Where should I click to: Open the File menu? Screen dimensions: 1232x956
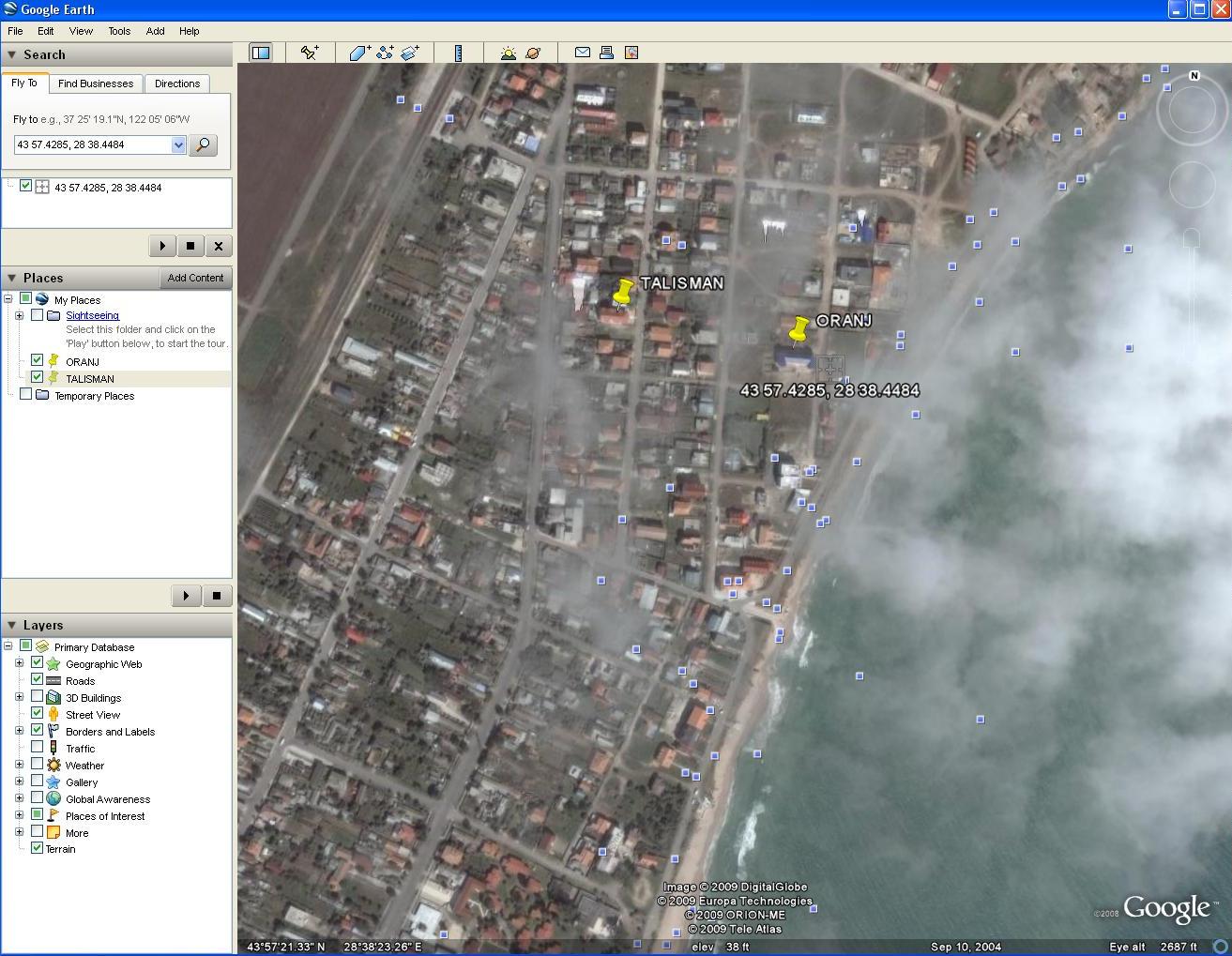pos(15,31)
